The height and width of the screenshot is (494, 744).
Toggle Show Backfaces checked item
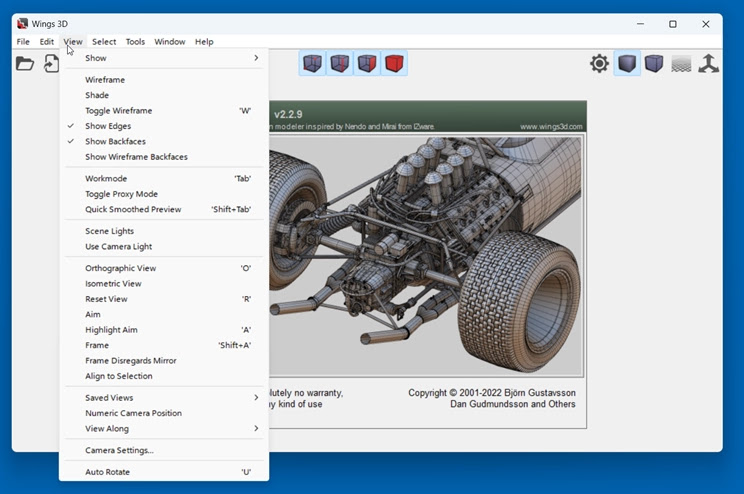[164, 141]
